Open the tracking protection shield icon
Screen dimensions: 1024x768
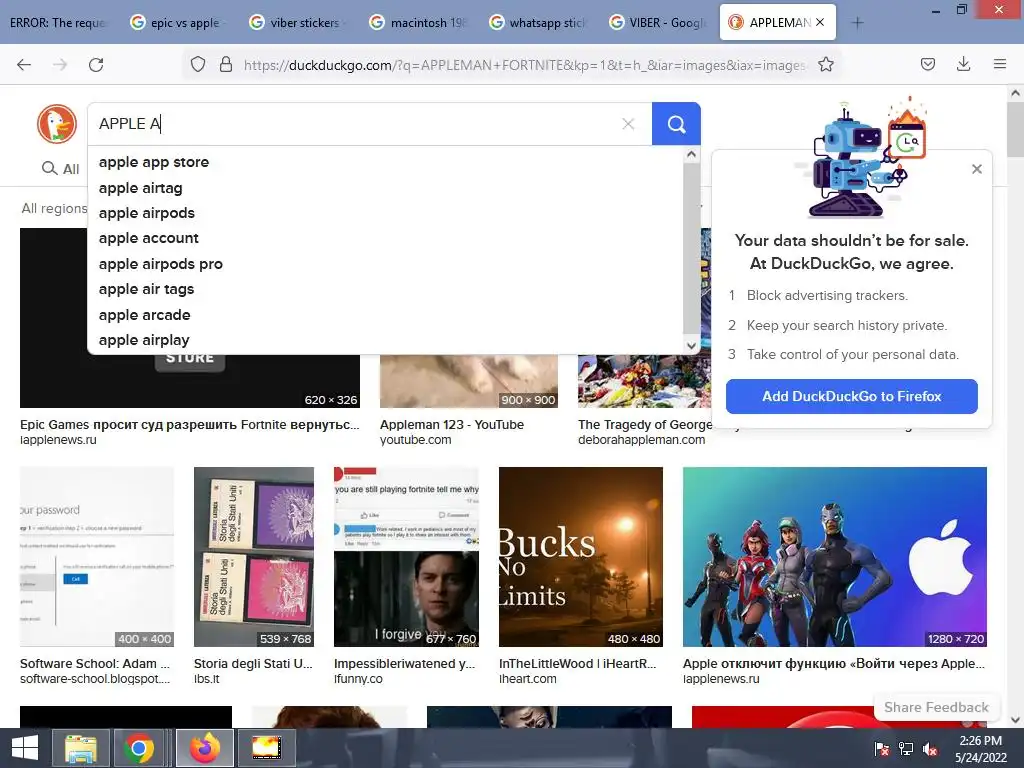coord(198,65)
